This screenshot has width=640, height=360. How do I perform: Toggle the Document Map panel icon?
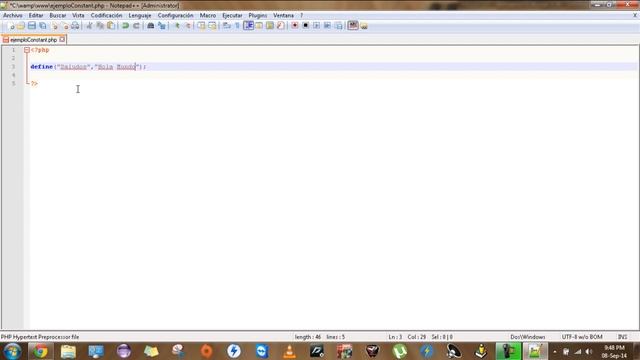coord(270,26)
